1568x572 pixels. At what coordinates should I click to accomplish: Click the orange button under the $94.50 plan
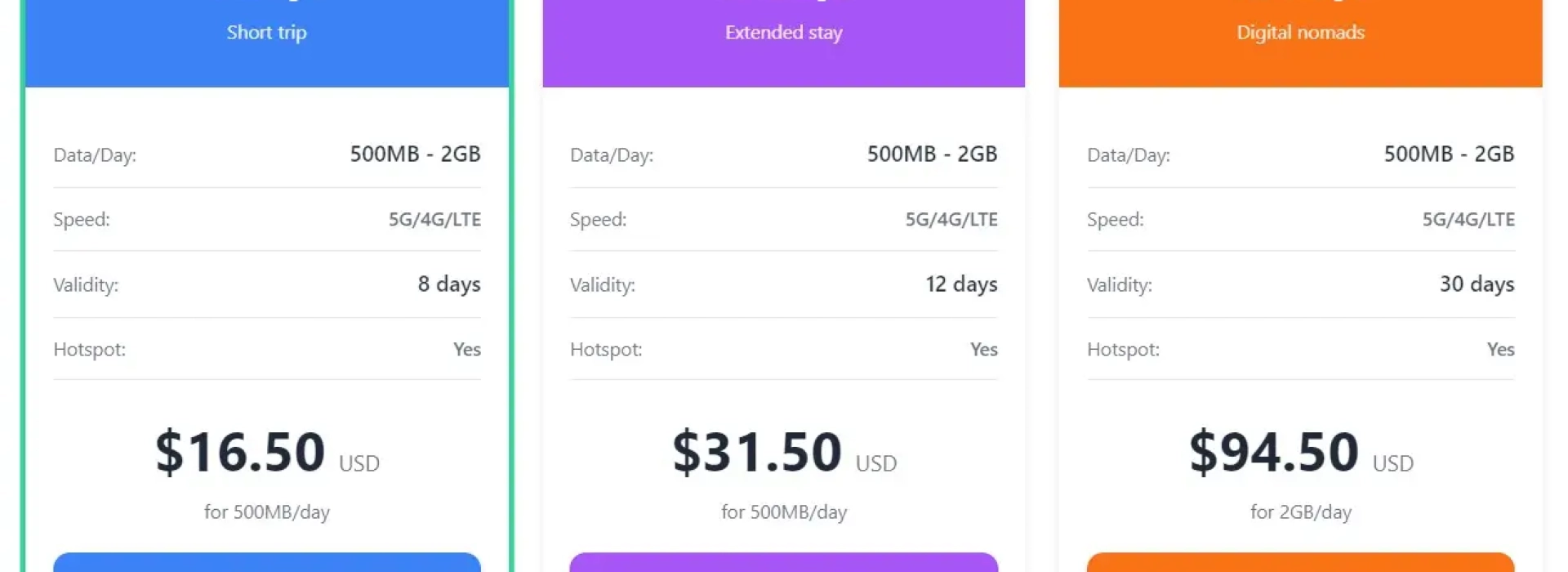point(1300,562)
